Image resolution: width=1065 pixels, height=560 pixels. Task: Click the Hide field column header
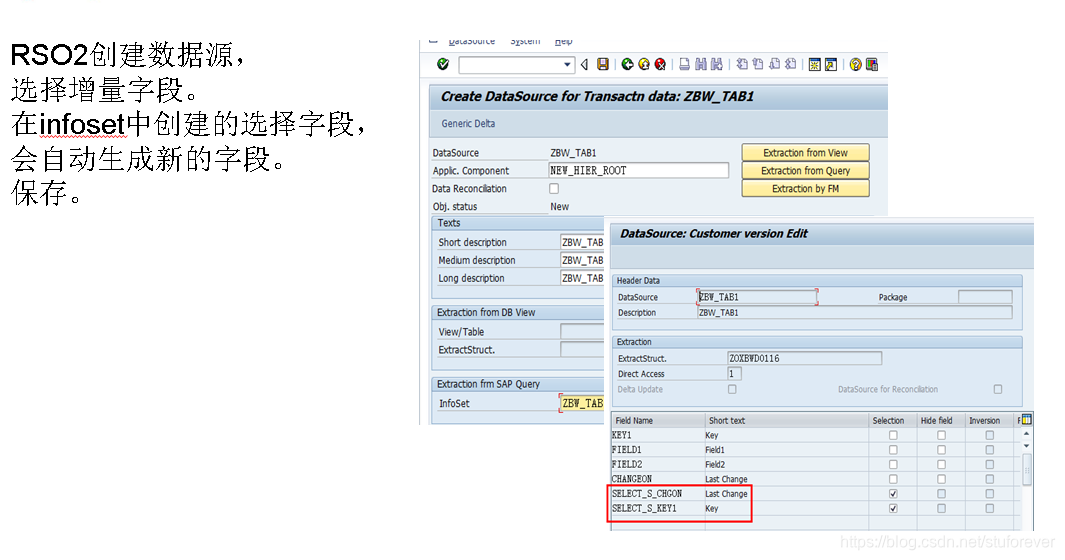pyautogui.click(x=941, y=421)
